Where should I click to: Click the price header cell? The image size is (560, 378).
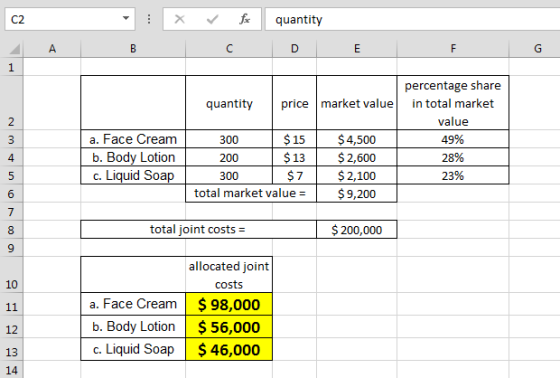coord(295,103)
